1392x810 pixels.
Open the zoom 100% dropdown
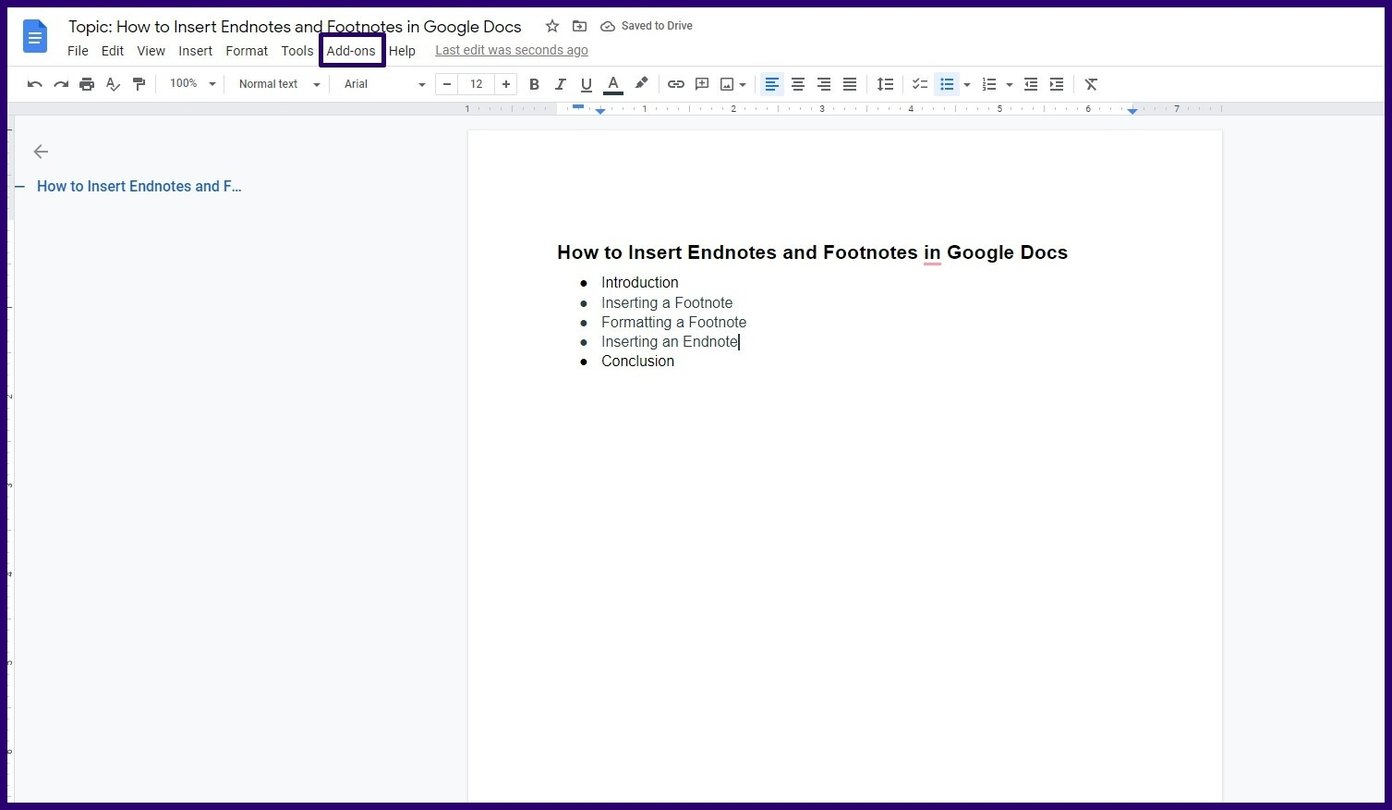click(193, 84)
